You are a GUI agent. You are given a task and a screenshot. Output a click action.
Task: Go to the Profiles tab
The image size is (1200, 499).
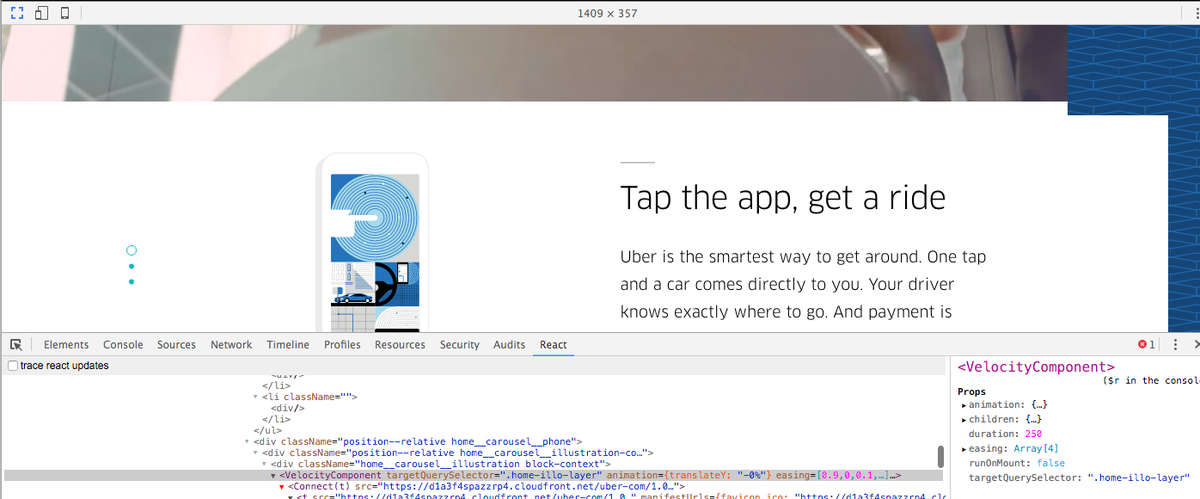342,345
